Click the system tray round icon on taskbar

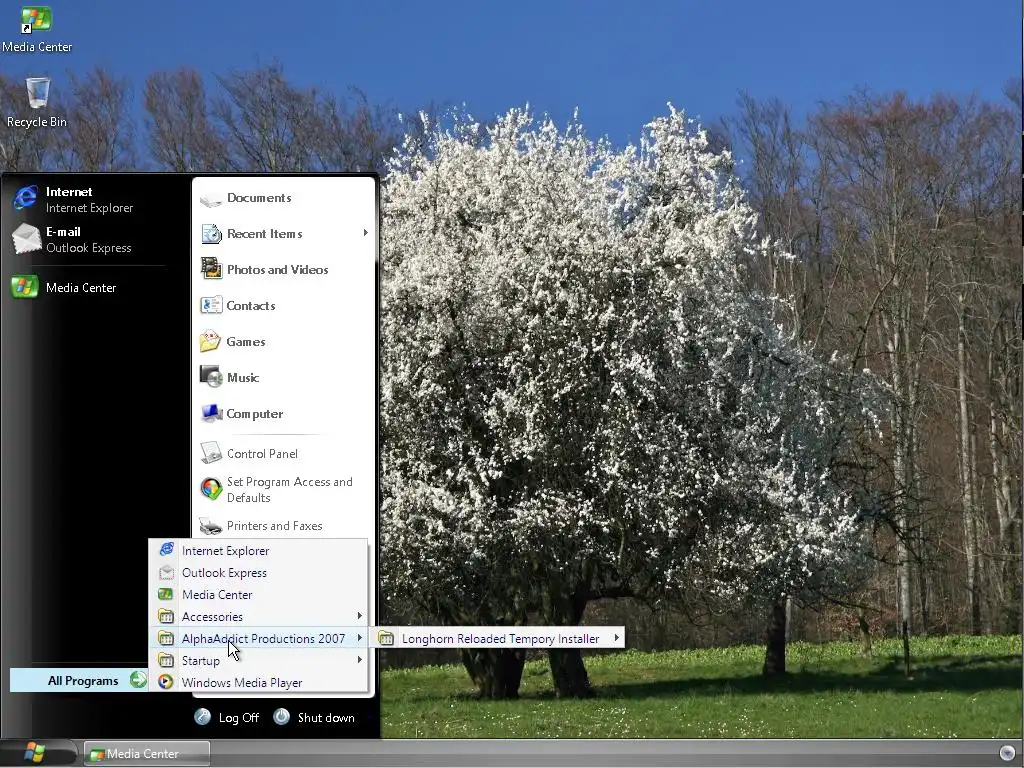click(x=1007, y=752)
